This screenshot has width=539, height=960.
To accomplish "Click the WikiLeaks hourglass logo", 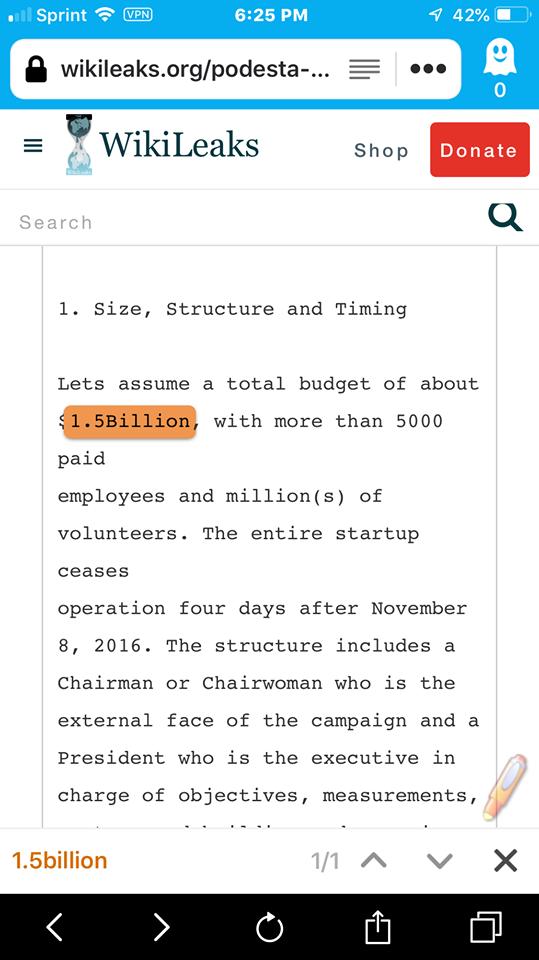I will [x=78, y=145].
